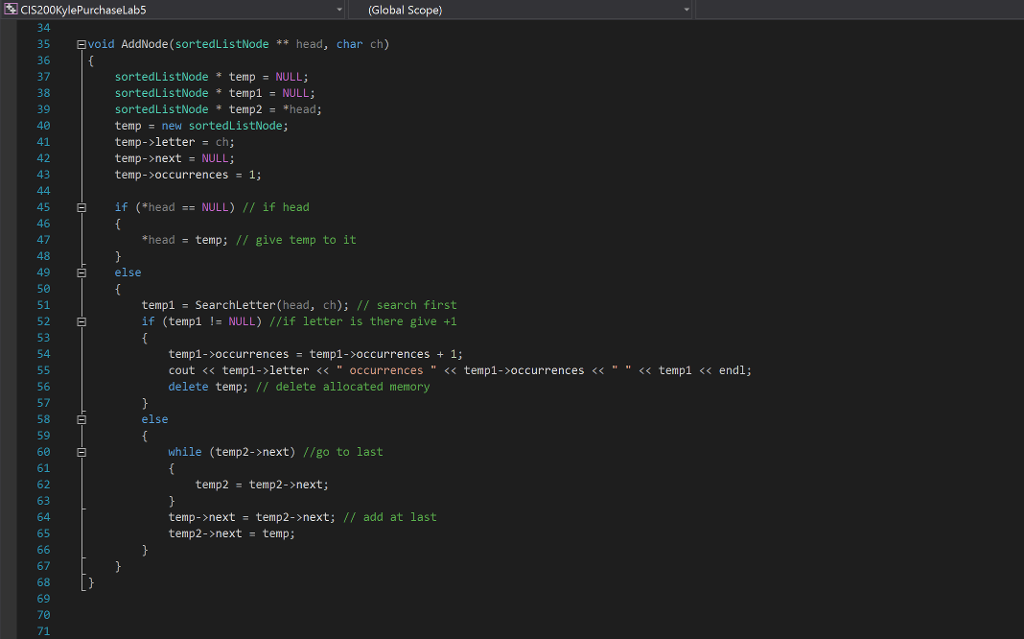Collapse the if (temp1 != NULL) block
Viewport: 1024px width, 639px height.
pyautogui.click(x=81, y=321)
